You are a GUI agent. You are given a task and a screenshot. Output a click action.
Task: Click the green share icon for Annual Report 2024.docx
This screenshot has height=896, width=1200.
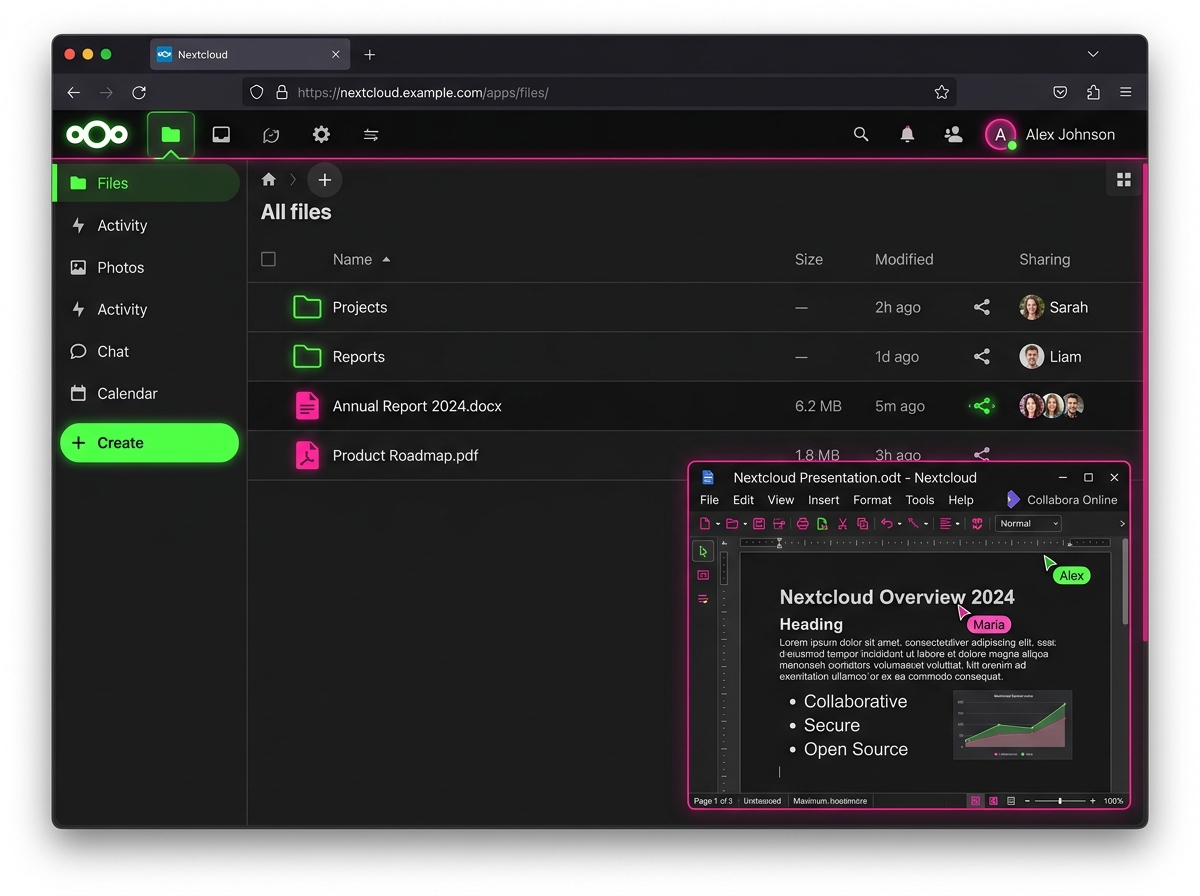[x=982, y=406]
